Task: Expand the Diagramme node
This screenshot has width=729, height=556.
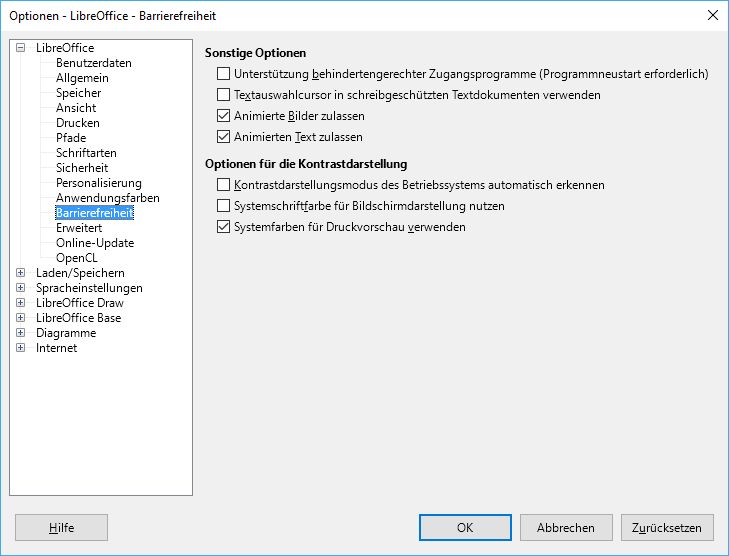Action: pyautogui.click(x=20, y=332)
